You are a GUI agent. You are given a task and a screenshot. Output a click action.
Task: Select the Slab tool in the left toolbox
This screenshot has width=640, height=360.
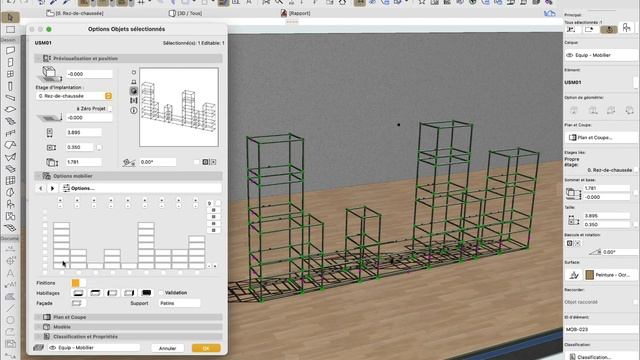10,109
